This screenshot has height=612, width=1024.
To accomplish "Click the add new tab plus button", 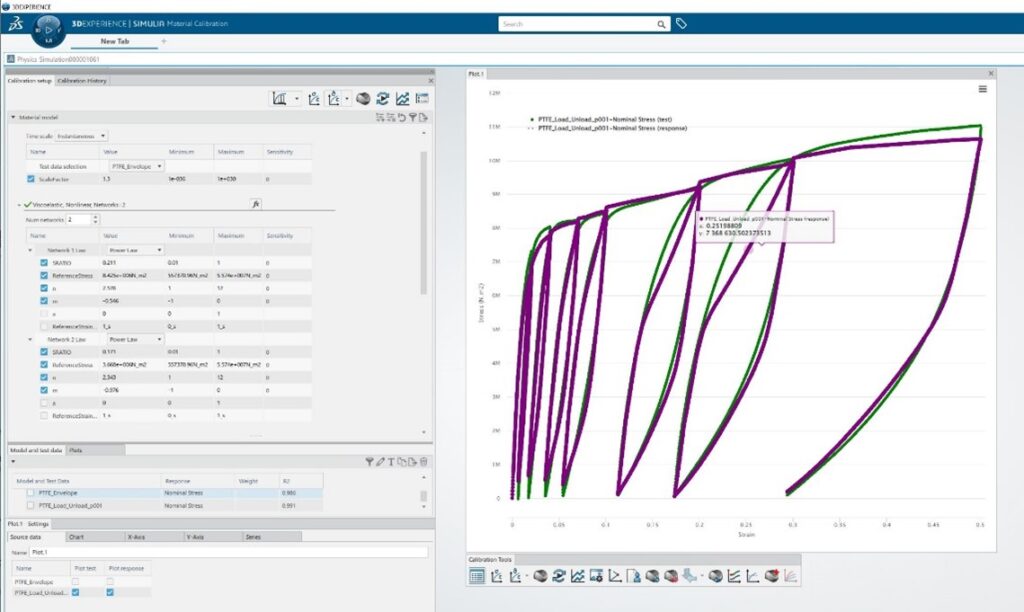I will coord(163,41).
